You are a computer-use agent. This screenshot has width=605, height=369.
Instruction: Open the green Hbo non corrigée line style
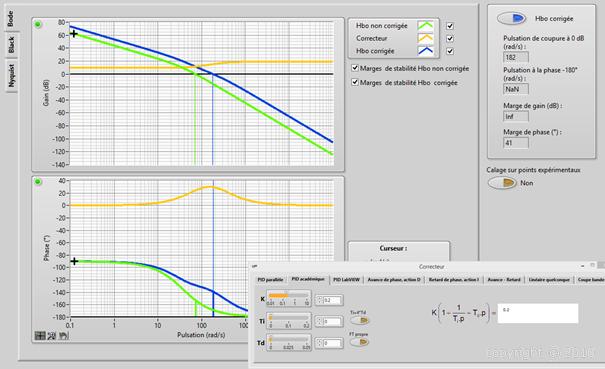coord(426,26)
